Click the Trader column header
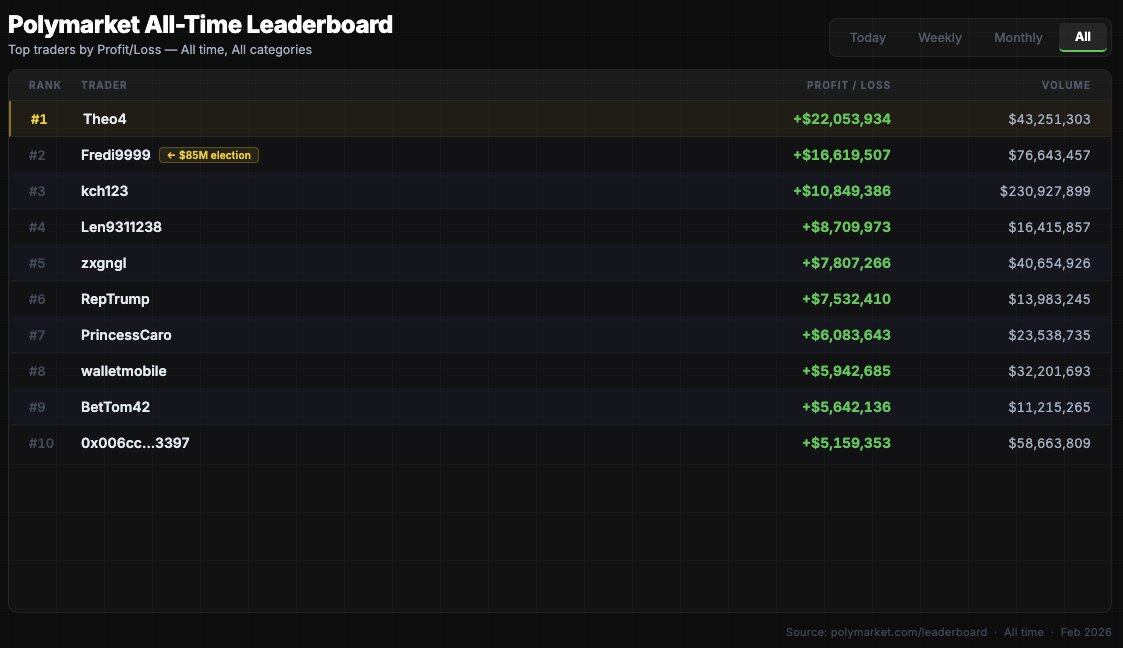This screenshot has height=648, width=1123. [104, 85]
